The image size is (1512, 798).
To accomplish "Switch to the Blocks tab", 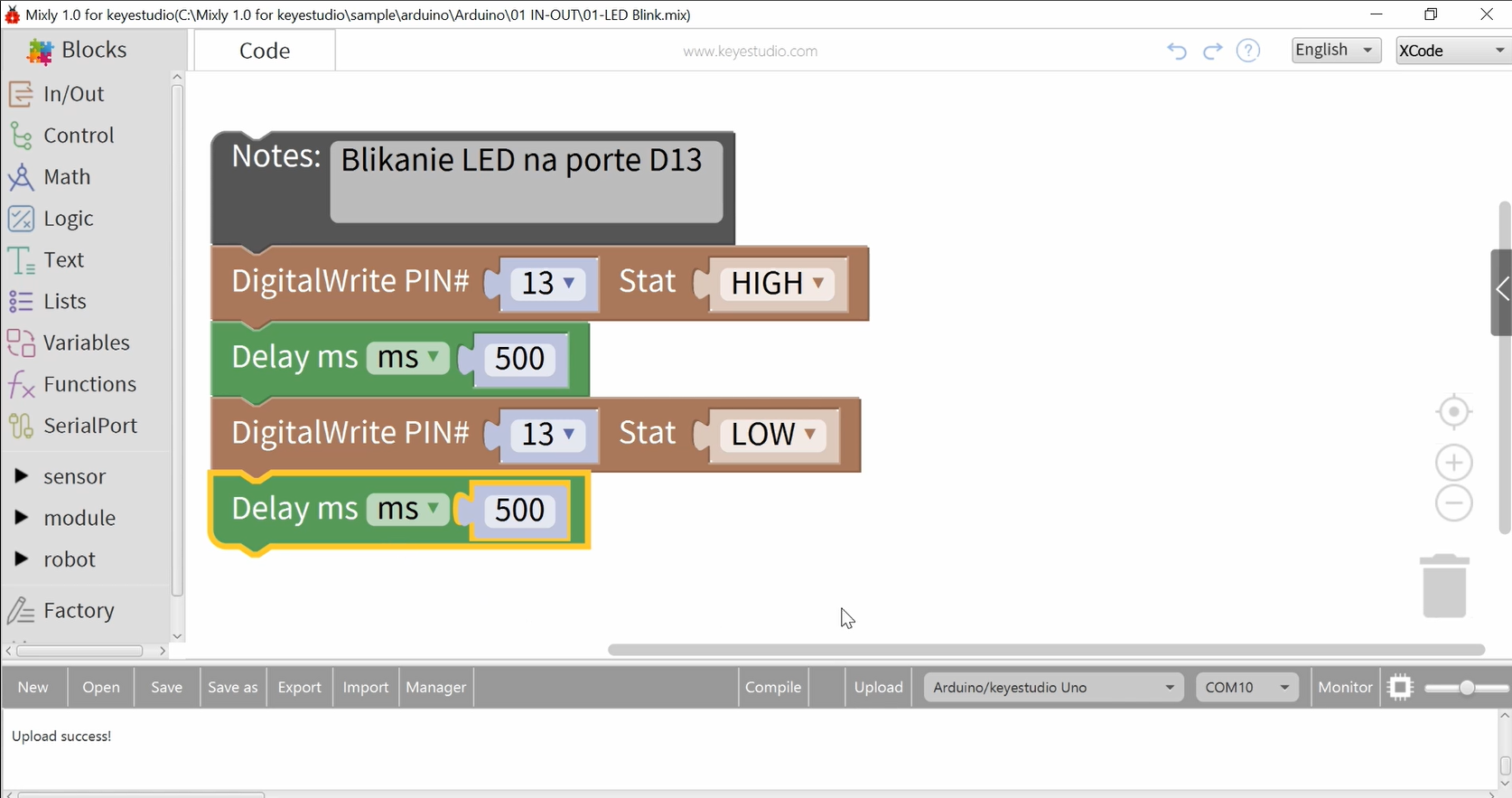I will [93, 51].
